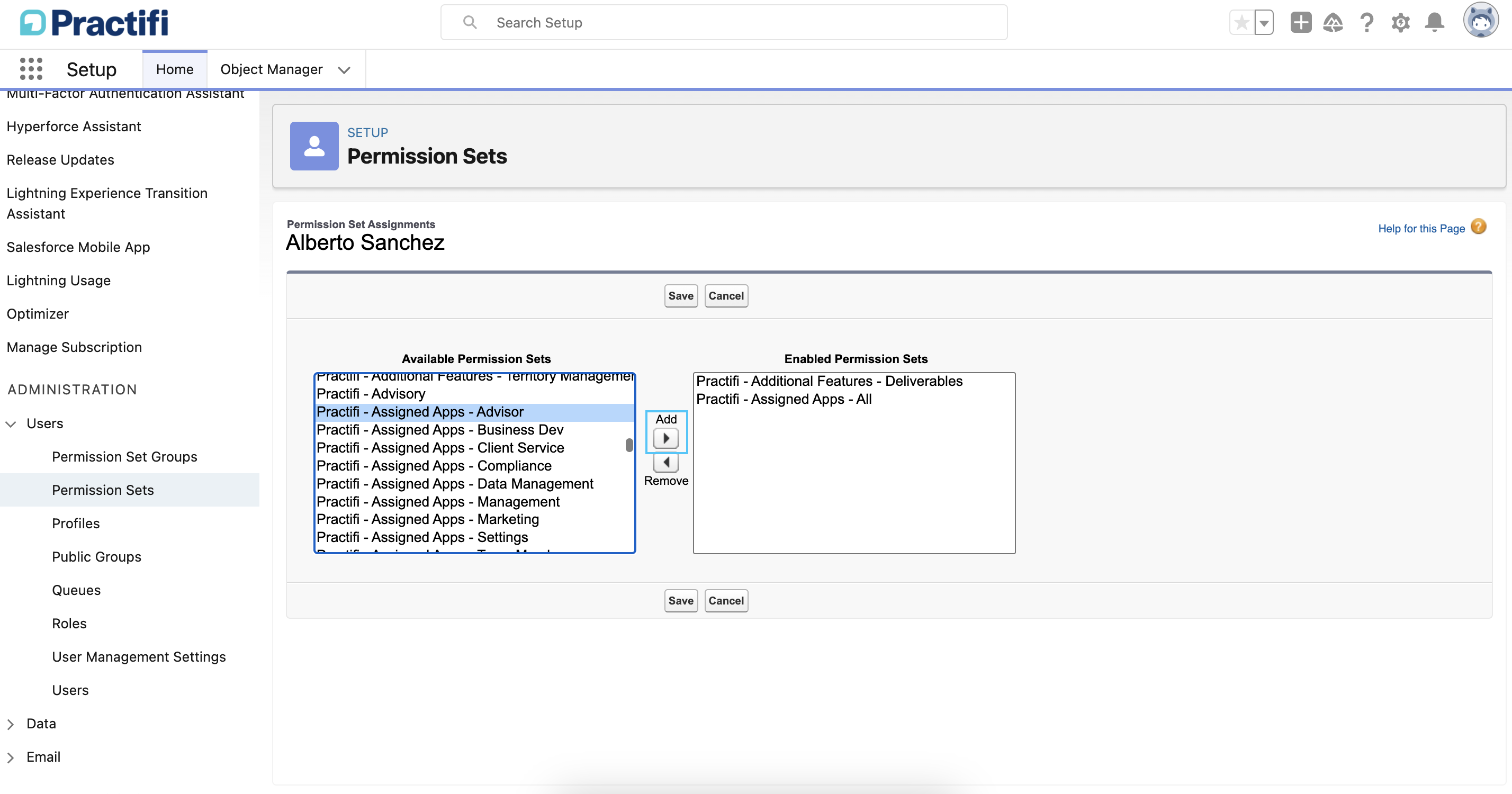Open Release Updates
The width and height of the screenshot is (1512, 794).
click(60, 160)
